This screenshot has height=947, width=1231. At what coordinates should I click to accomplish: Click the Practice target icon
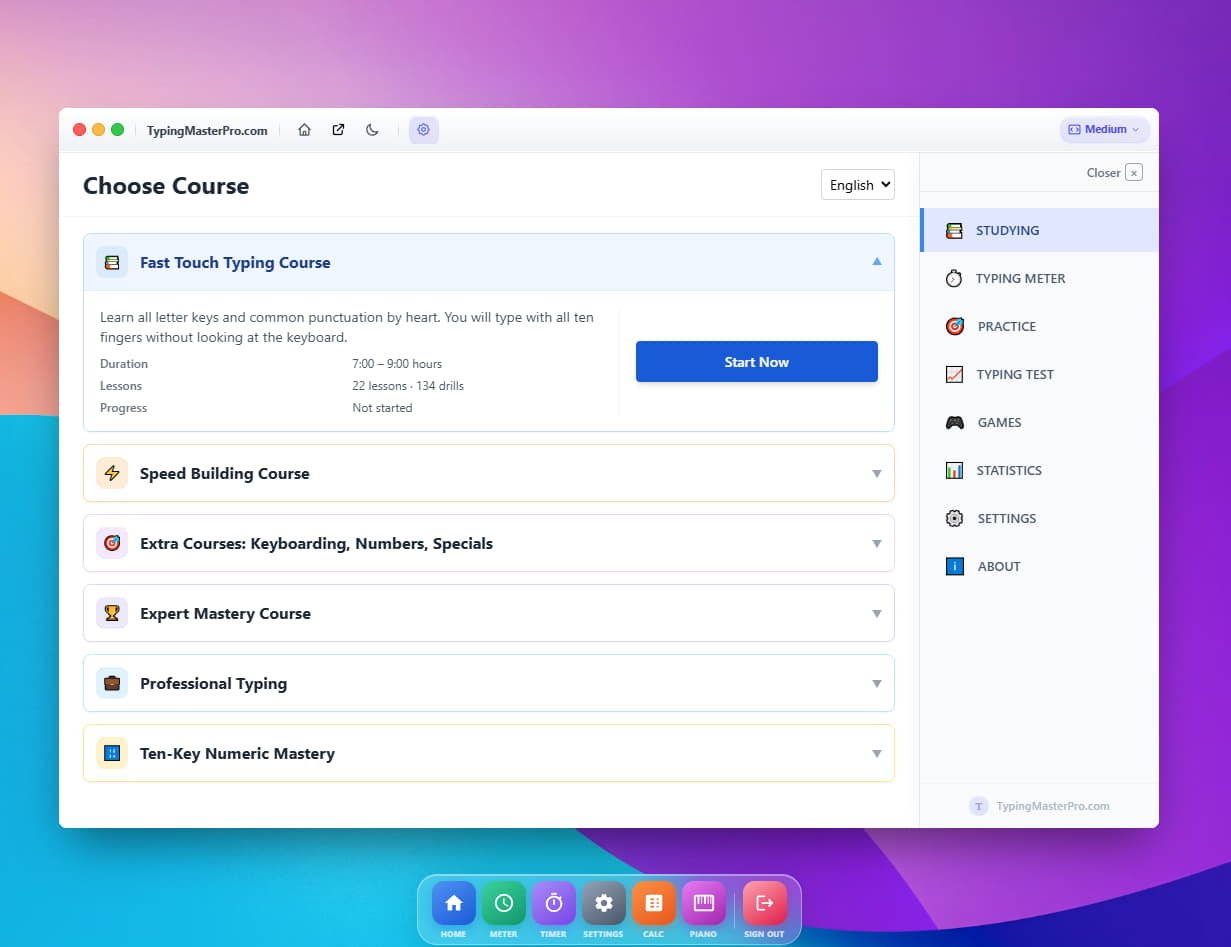pyautogui.click(x=955, y=327)
